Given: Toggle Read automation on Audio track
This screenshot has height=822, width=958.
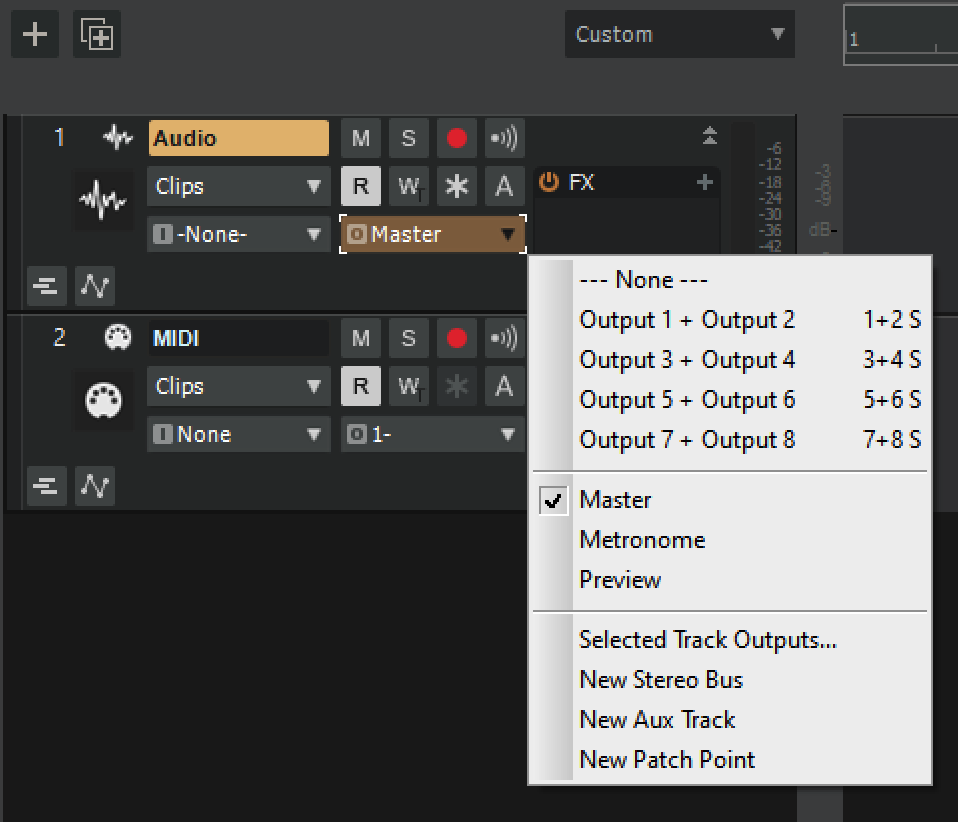Looking at the screenshot, I should (x=360, y=186).
